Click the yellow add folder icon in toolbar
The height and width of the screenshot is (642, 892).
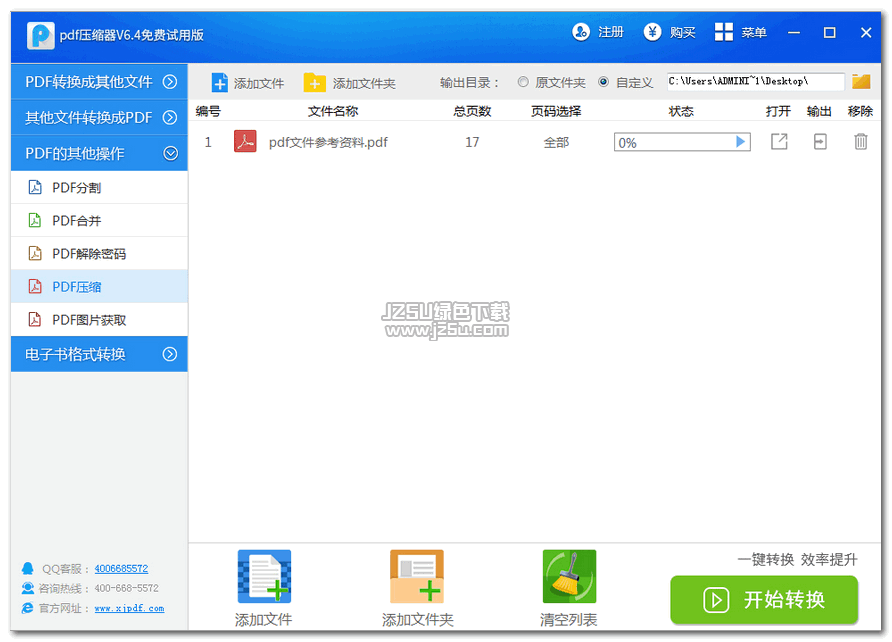[315, 82]
